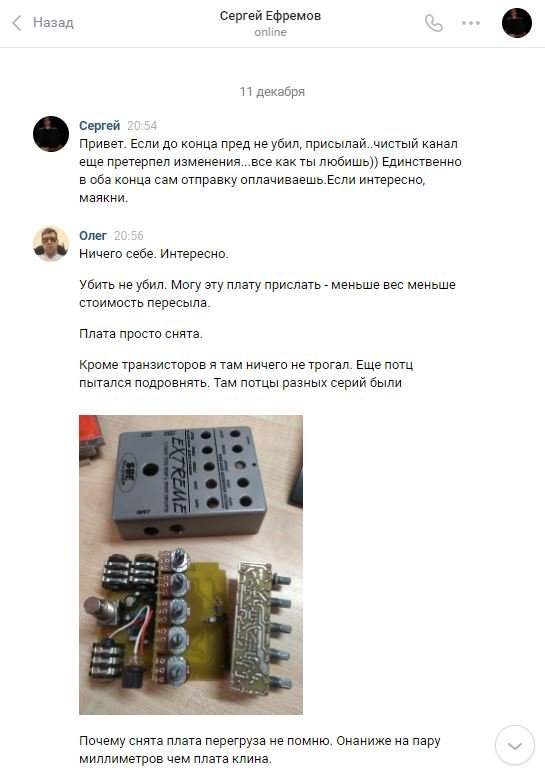Jump to latest messages with down chevron
The image size is (545, 776).
(515, 745)
